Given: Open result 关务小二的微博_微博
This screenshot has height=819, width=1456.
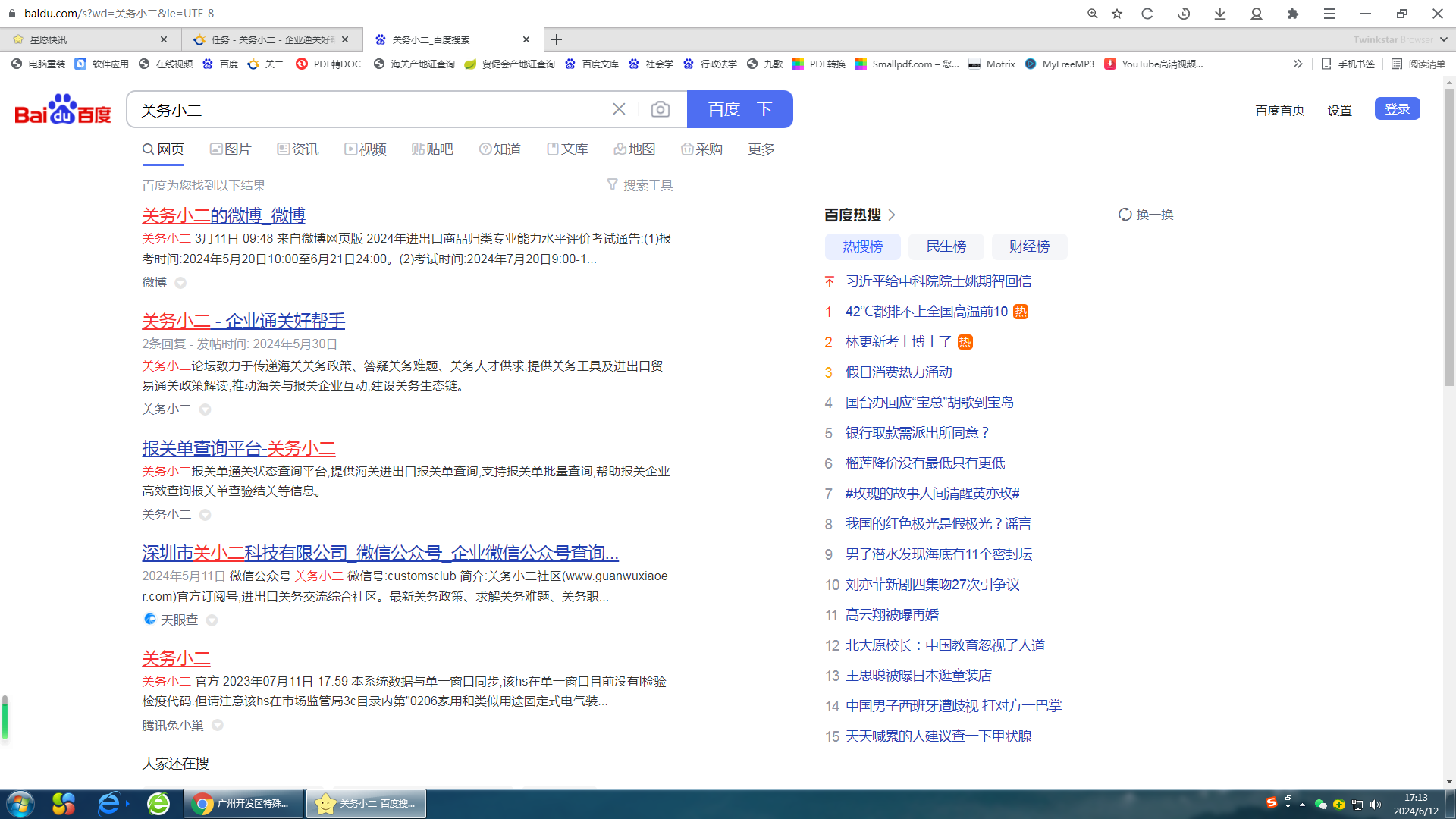Looking at the screenshot, I should coord(224,215).
